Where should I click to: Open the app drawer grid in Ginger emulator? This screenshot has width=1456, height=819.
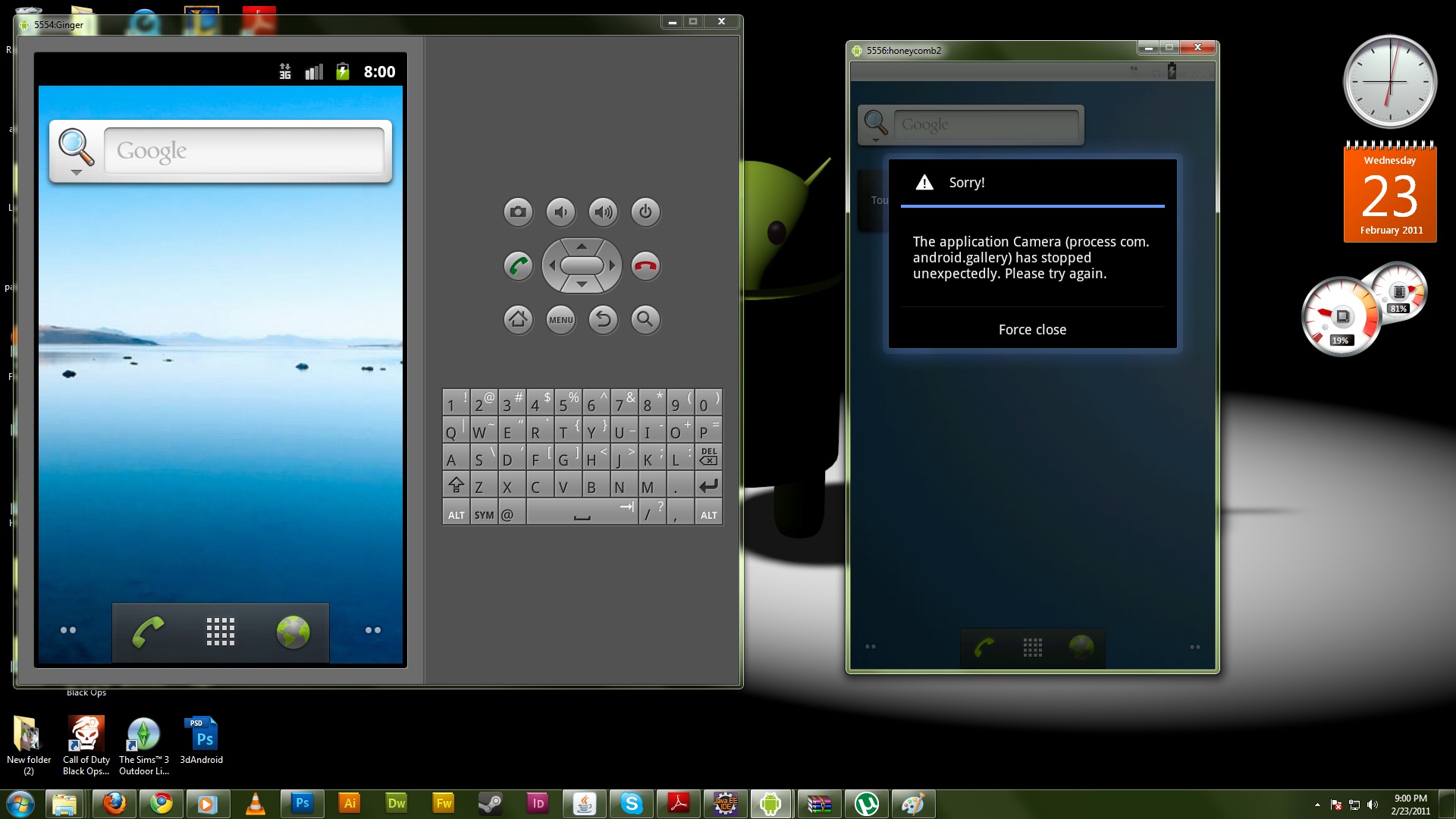coord(221,632)
